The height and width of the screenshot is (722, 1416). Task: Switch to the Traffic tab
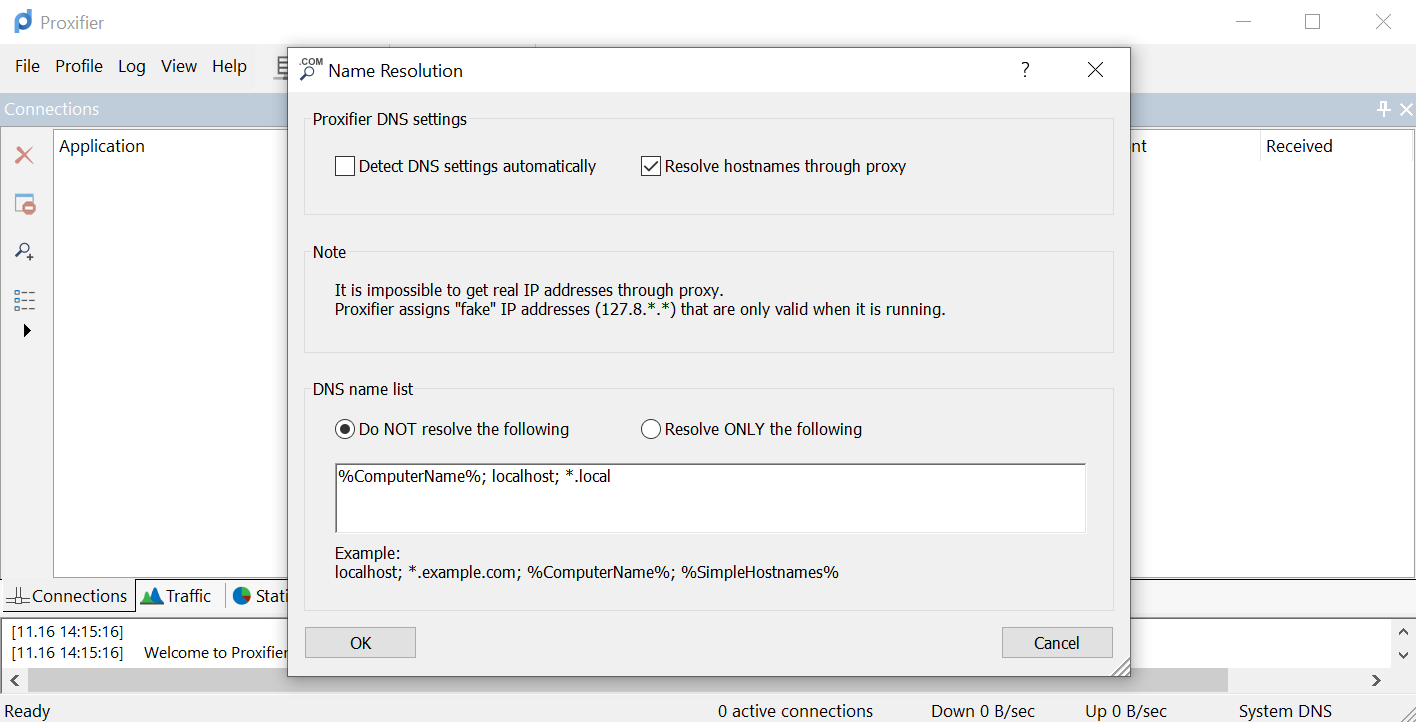pos(177,596)
